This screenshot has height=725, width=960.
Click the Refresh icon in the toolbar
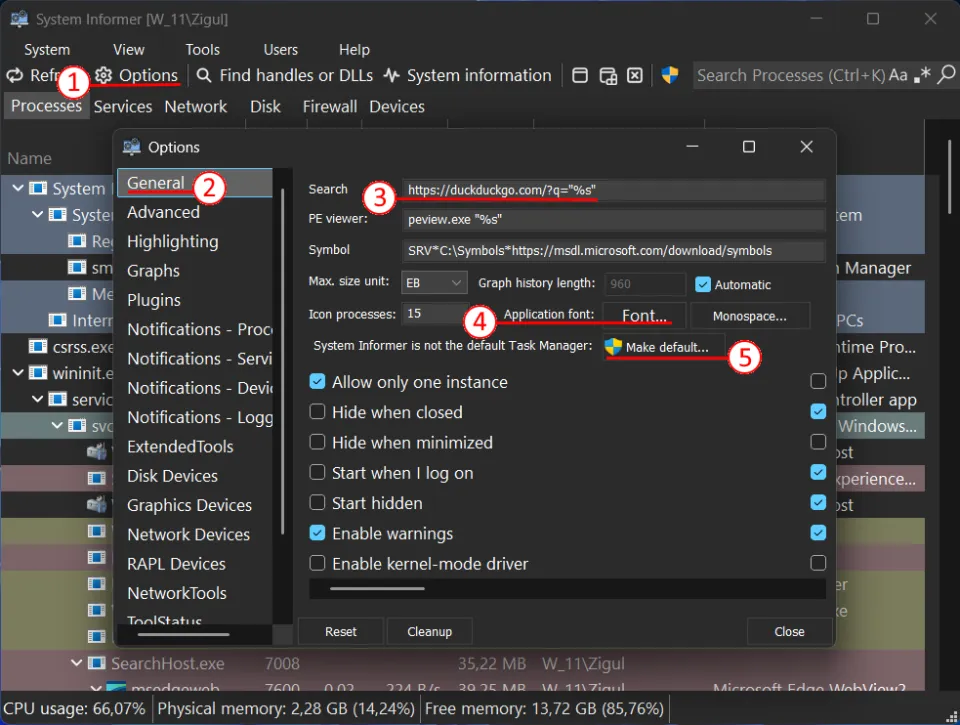pos(15,75)
